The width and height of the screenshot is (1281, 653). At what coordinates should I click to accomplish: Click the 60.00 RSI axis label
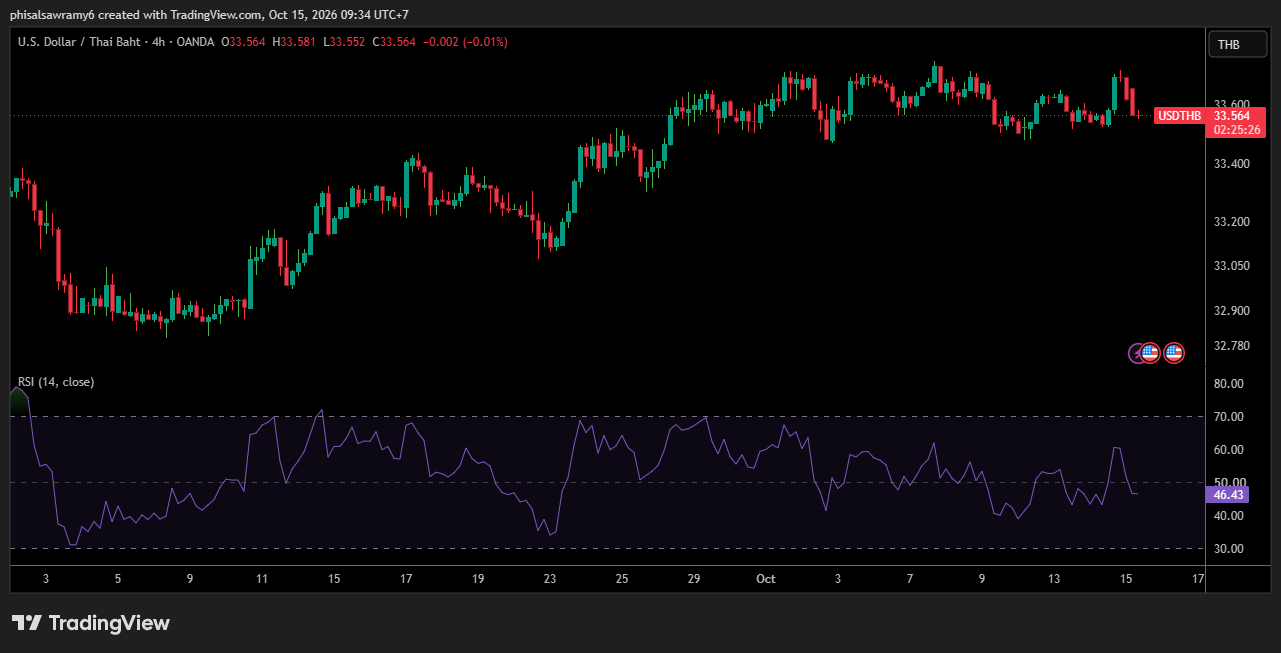[1228, 449]
